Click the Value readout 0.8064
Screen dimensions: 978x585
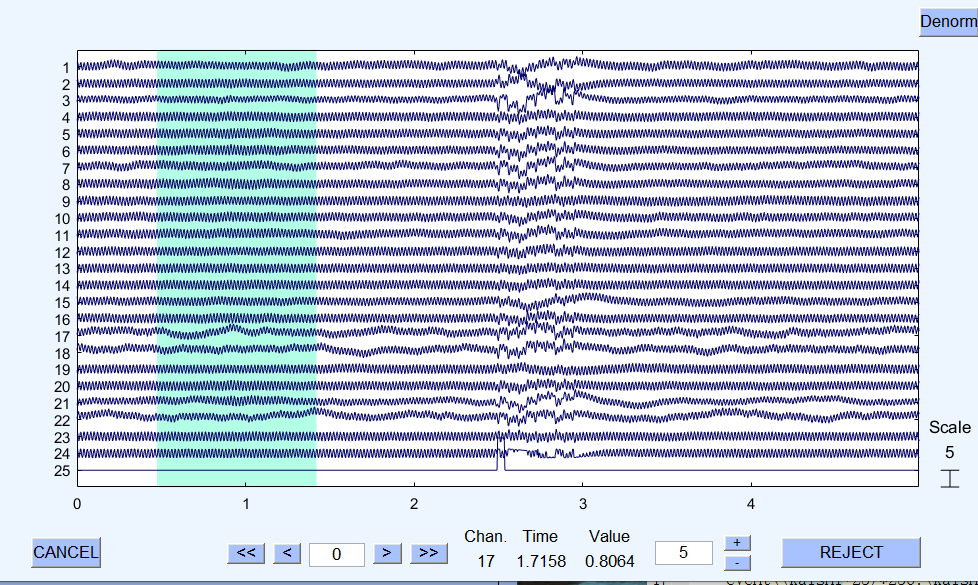tap(609, 561)
